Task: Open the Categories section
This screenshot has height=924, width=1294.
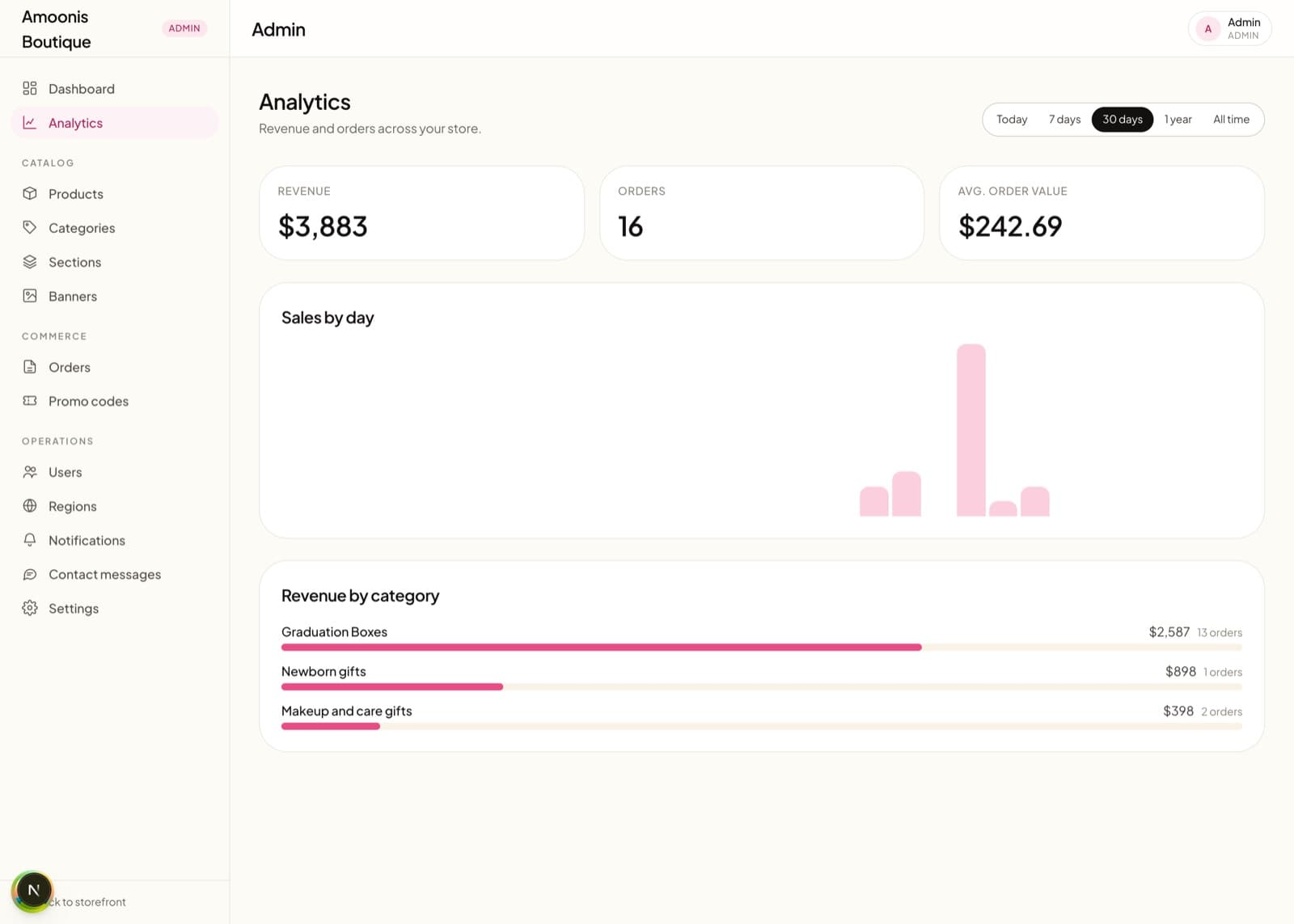Action: click(115, 228)
